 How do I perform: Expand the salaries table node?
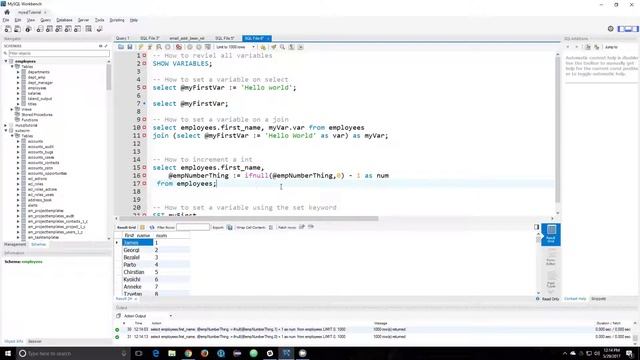tap(18, 93)
